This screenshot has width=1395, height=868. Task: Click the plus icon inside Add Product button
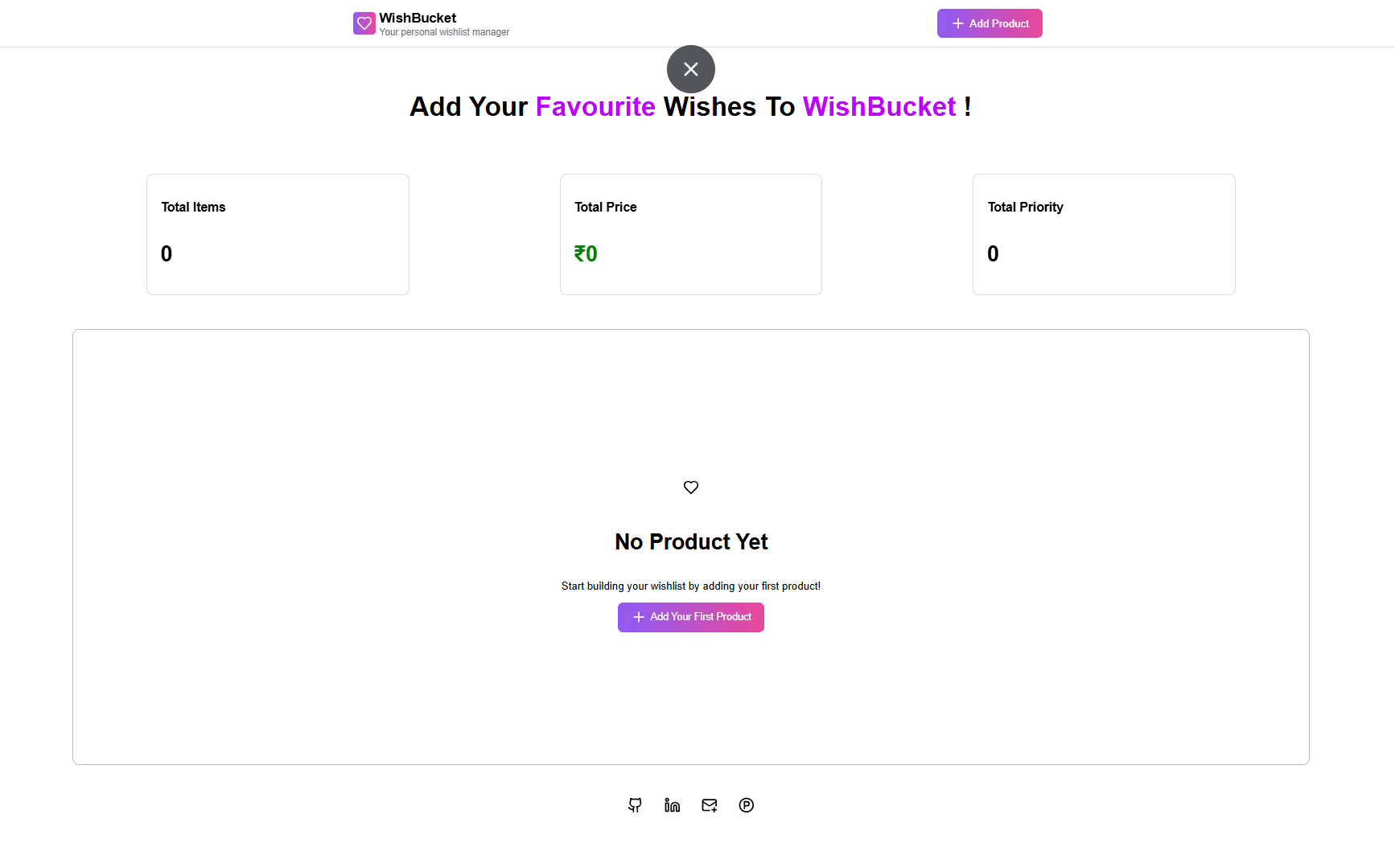pos(957,23)
